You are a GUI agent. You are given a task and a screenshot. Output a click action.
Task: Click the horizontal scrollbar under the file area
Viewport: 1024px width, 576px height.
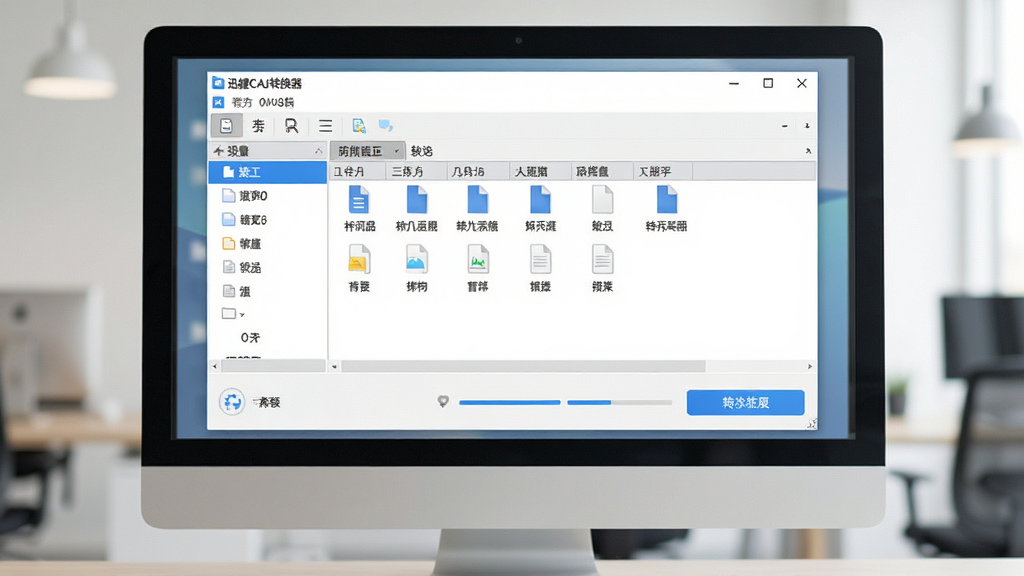point(523,366)
